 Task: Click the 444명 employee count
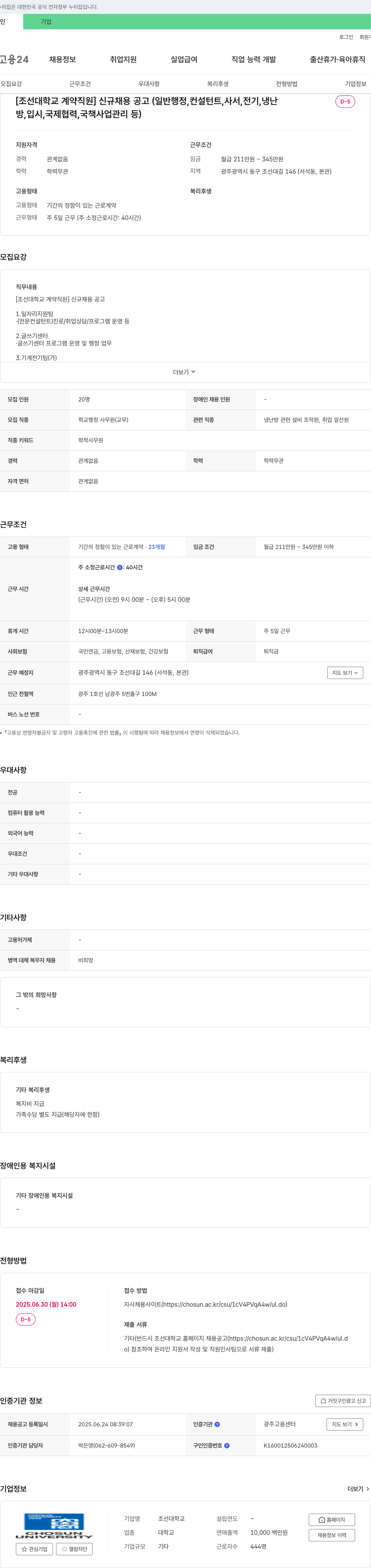(x=258, y=1546)
